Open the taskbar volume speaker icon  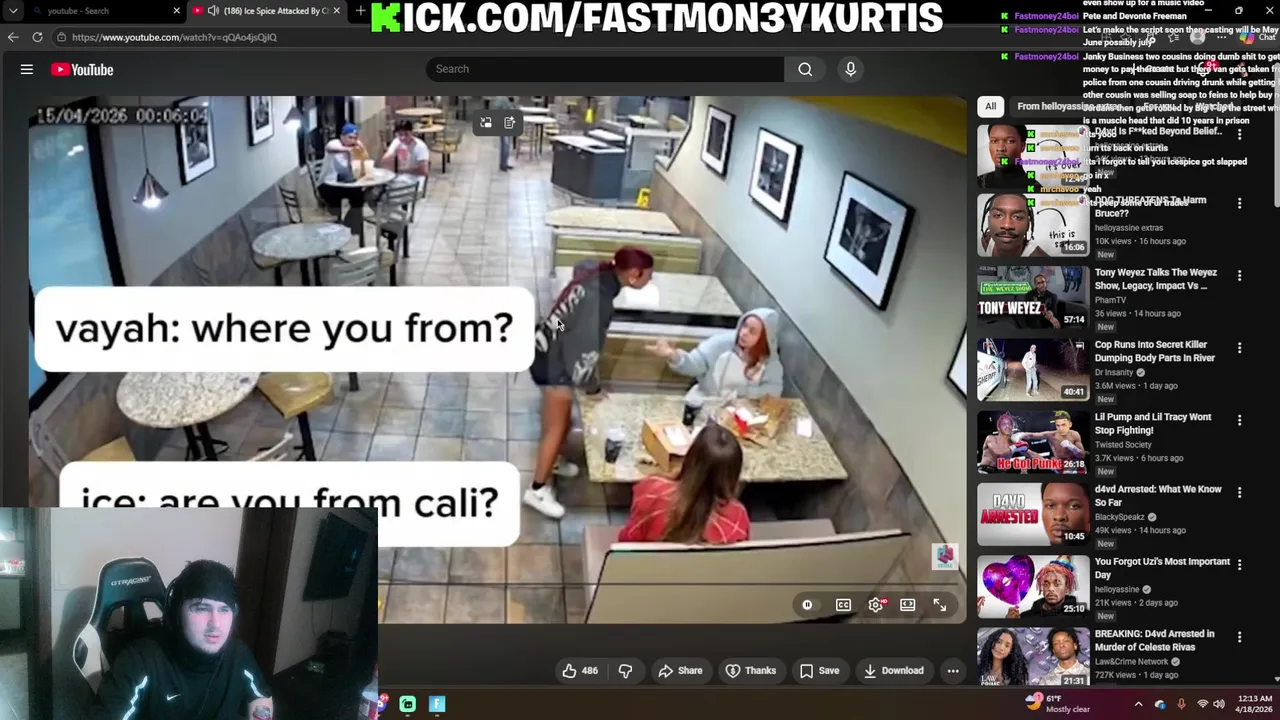point(1219,704)
